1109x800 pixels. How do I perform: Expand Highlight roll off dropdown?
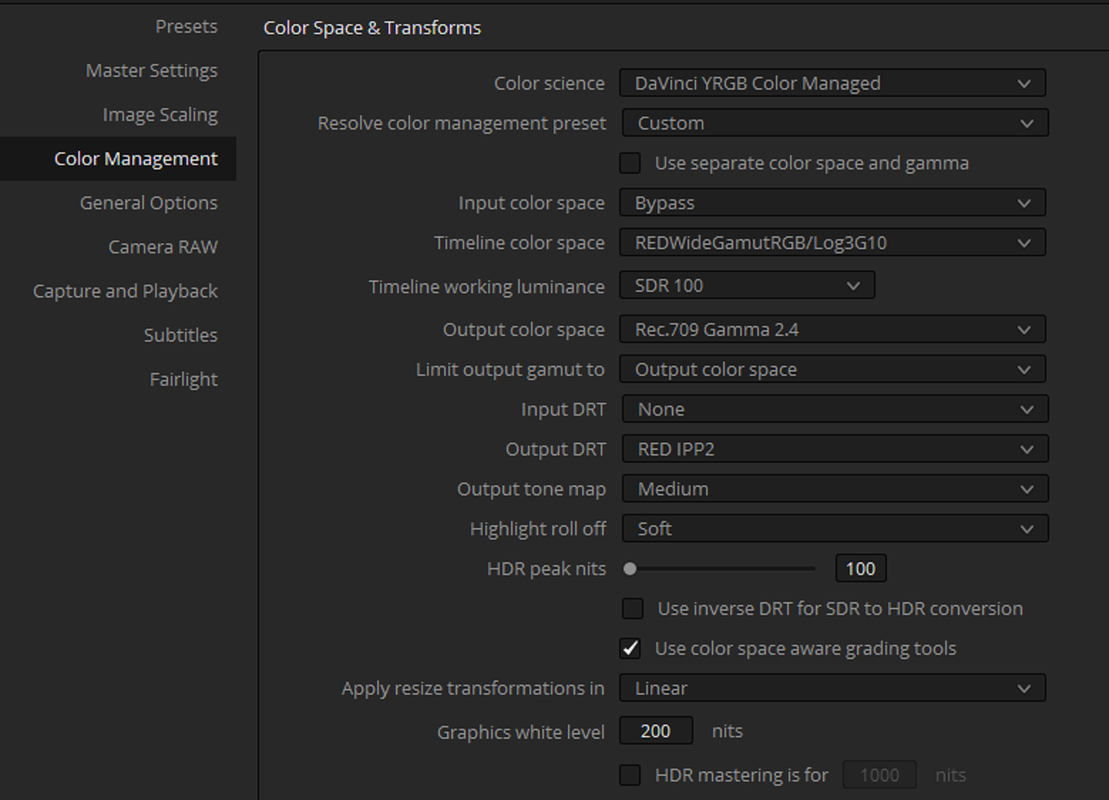[835, 529]
